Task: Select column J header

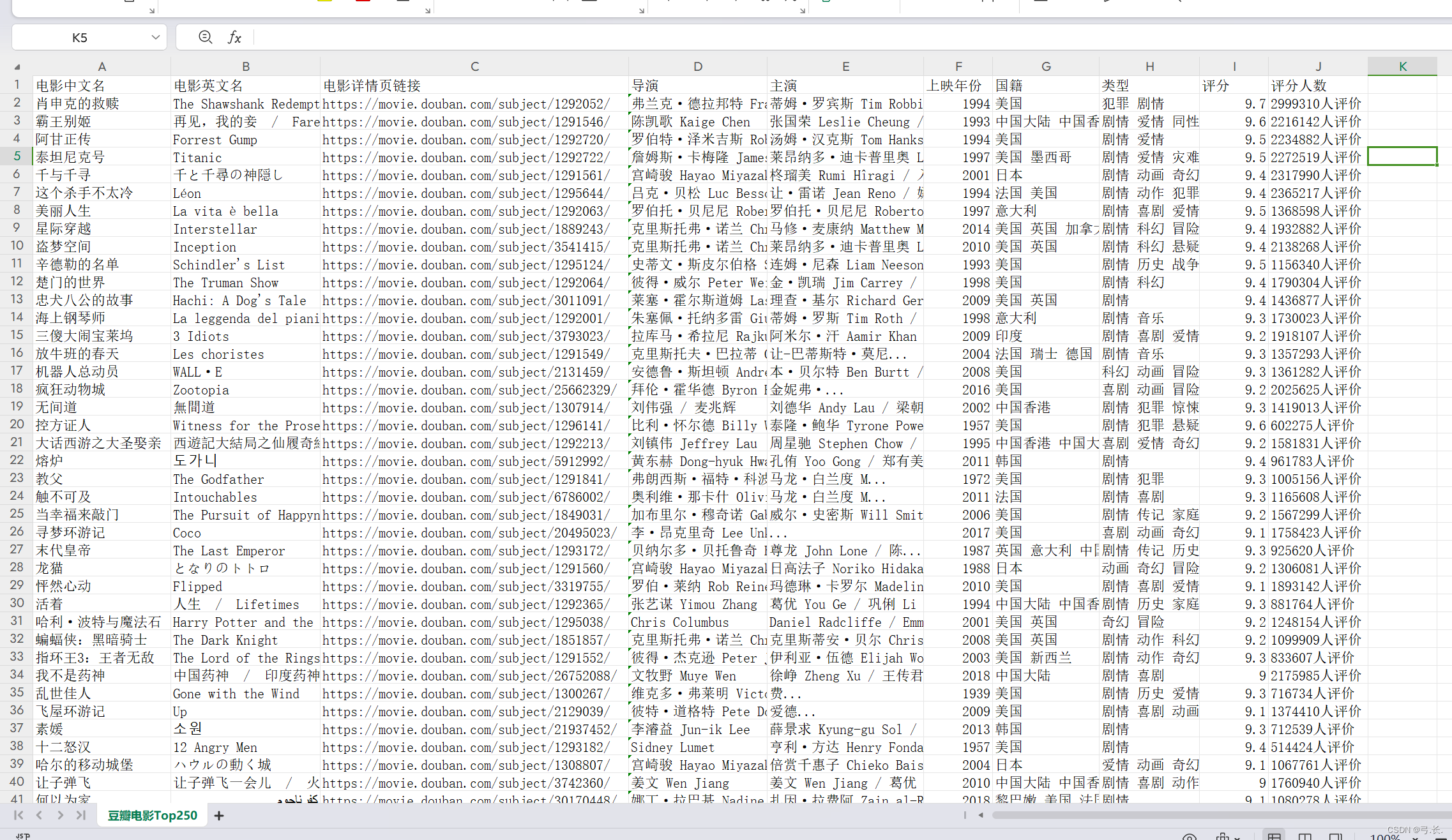Action: point(1318,66)
